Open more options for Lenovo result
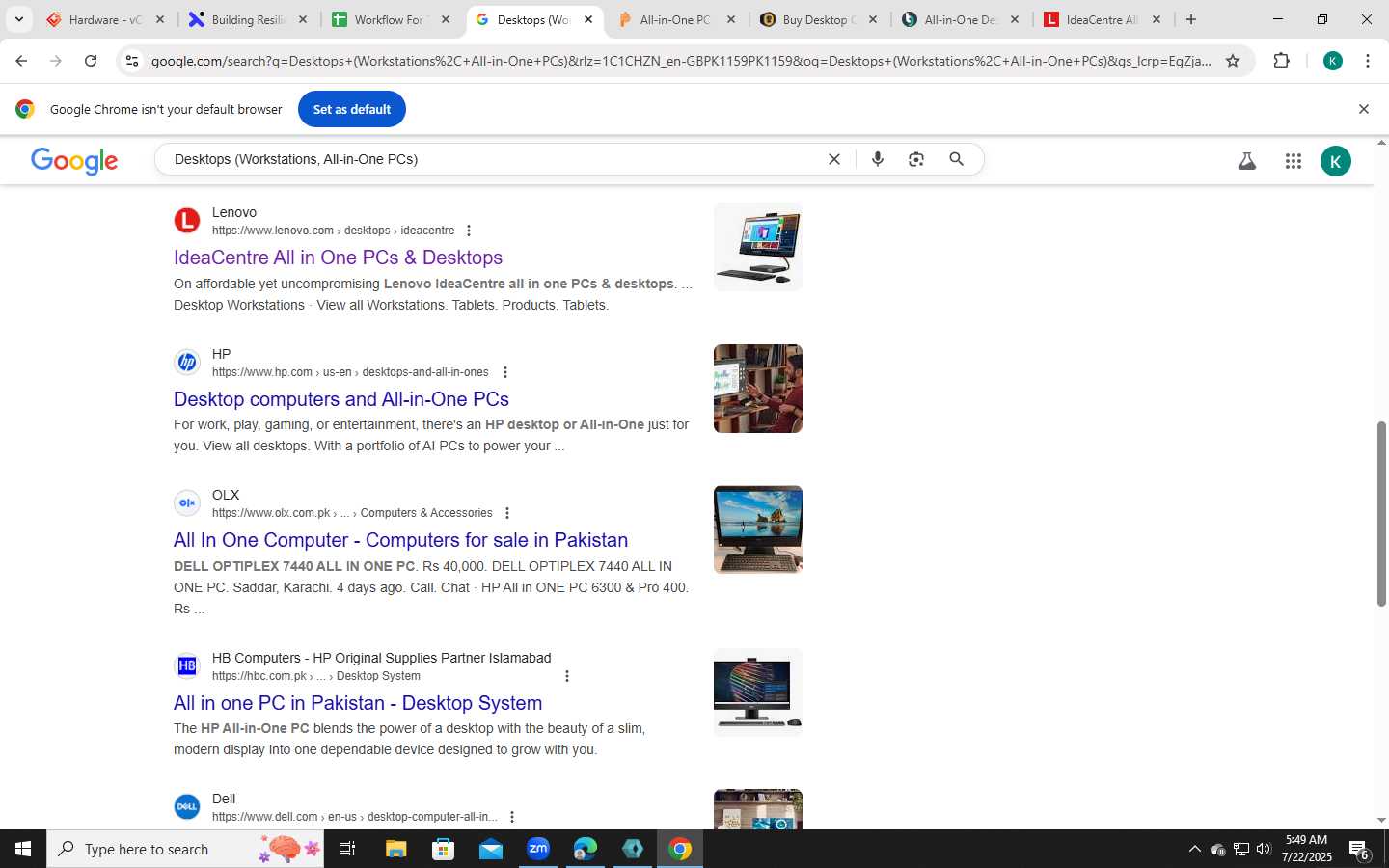The height and width of the screenshot is (868, 1389). [469, 231]
